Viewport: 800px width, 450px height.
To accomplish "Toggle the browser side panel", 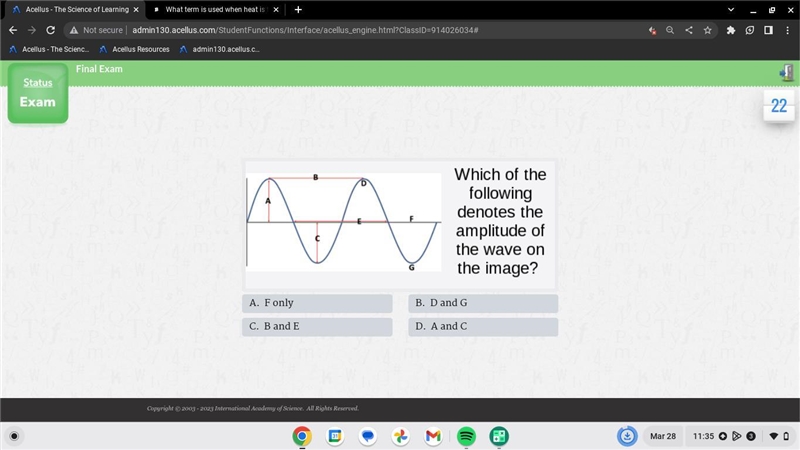I will [x=768, y=30].
